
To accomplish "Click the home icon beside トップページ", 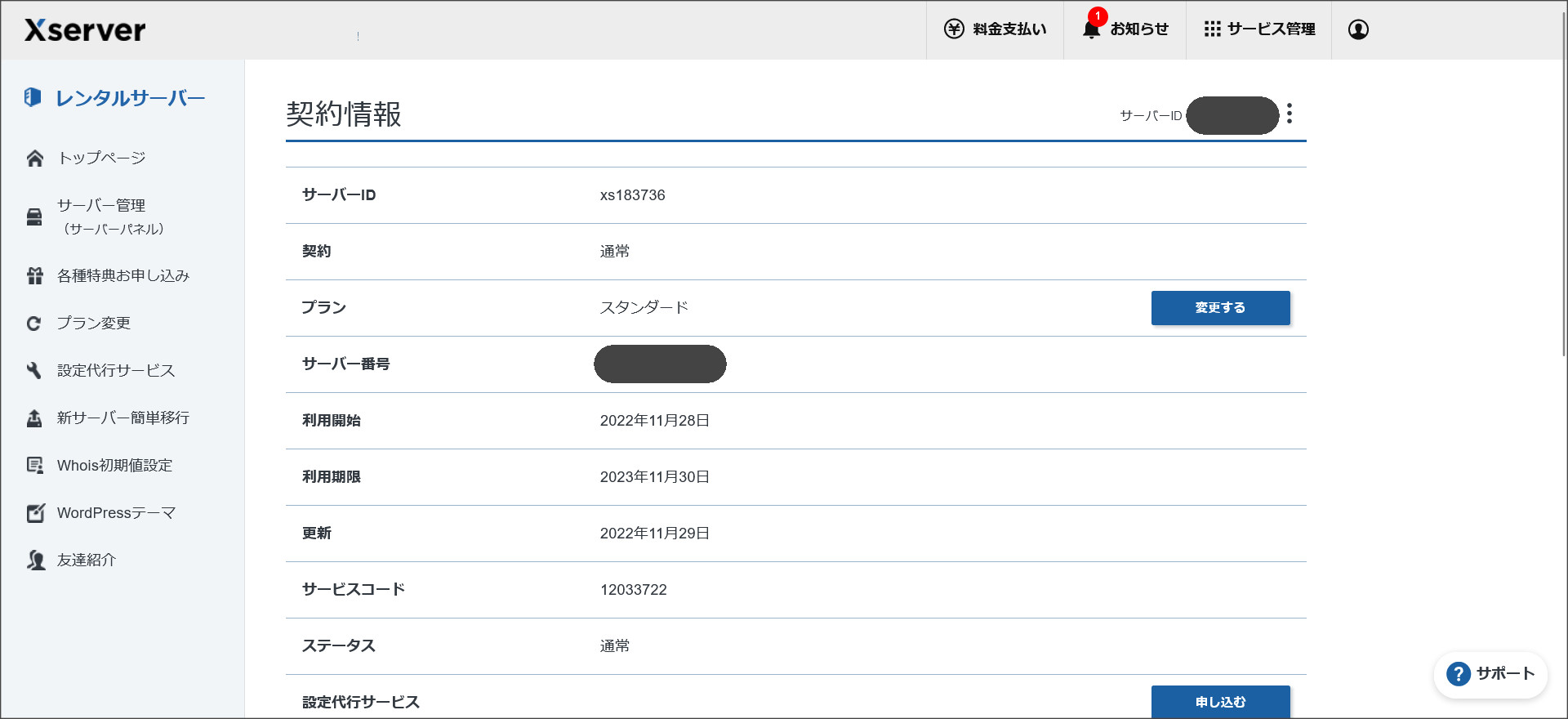I will pyautogui.click(x=34, y=159).
